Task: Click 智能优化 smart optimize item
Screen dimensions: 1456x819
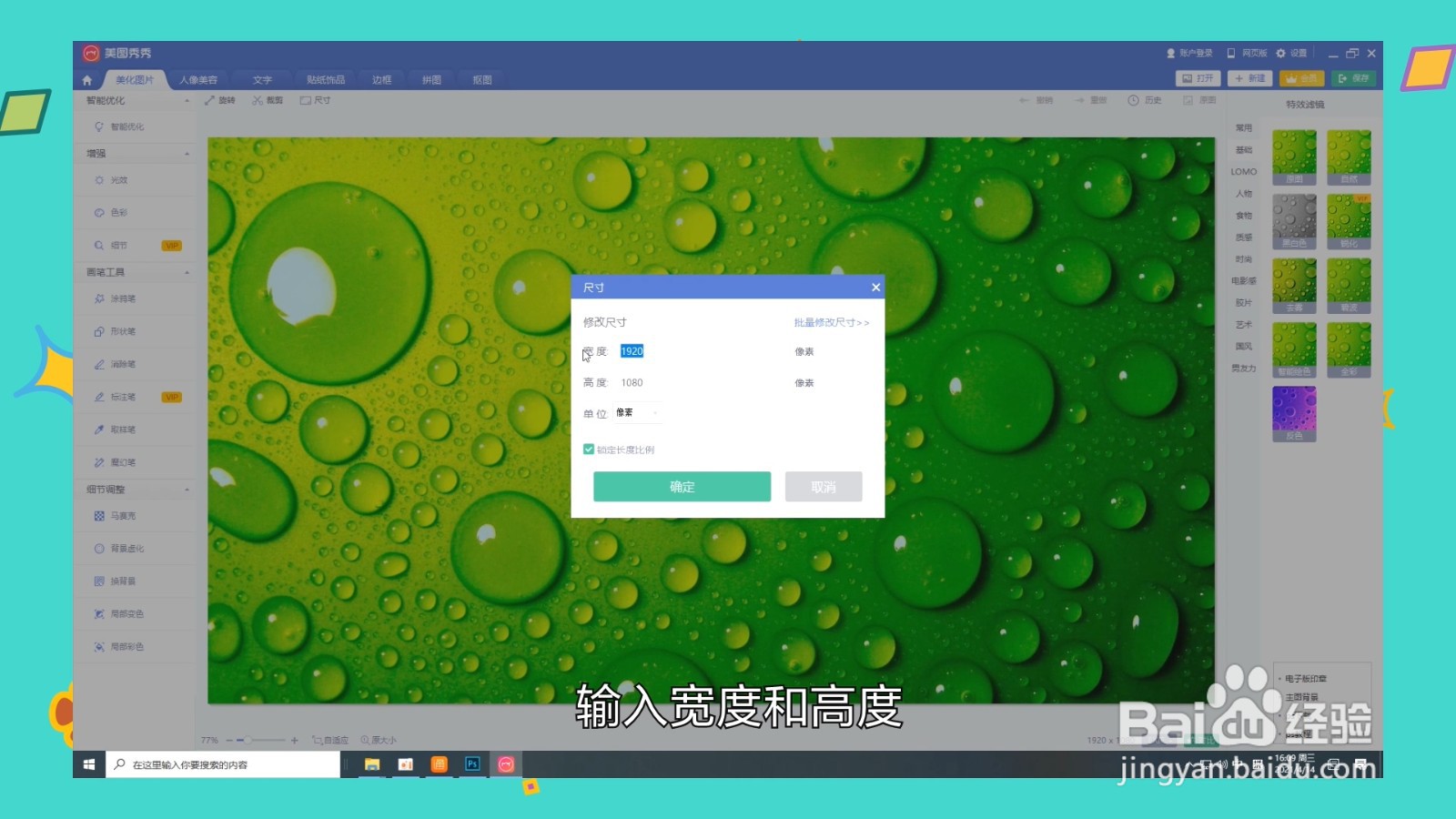Action: point(119,126)
